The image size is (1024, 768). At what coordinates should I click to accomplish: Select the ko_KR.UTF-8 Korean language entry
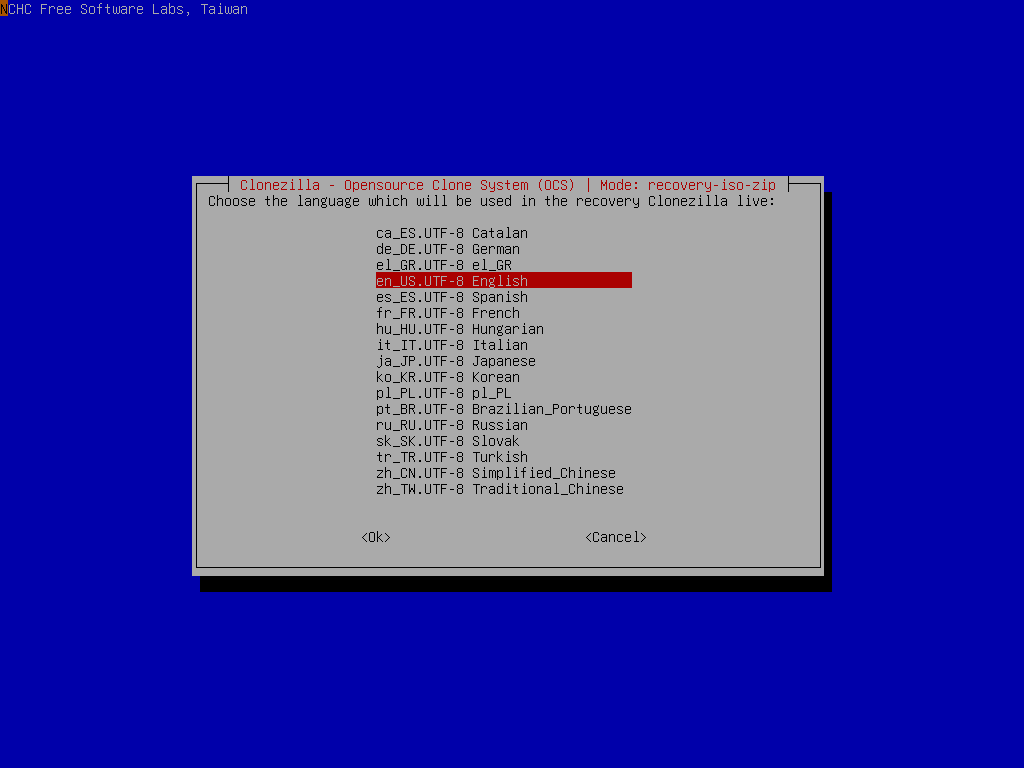coord(447,377)
